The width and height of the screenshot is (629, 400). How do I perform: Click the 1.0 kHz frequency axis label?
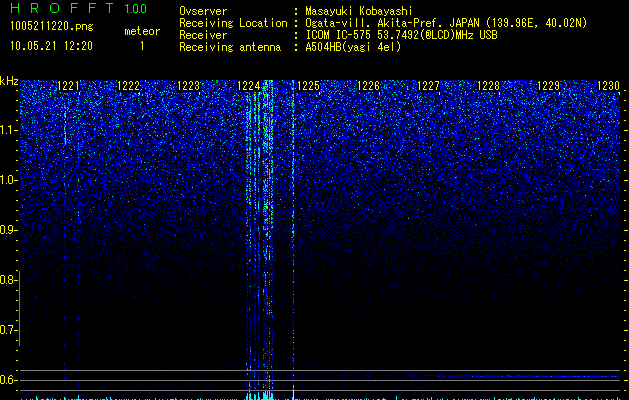click(8, 180)
